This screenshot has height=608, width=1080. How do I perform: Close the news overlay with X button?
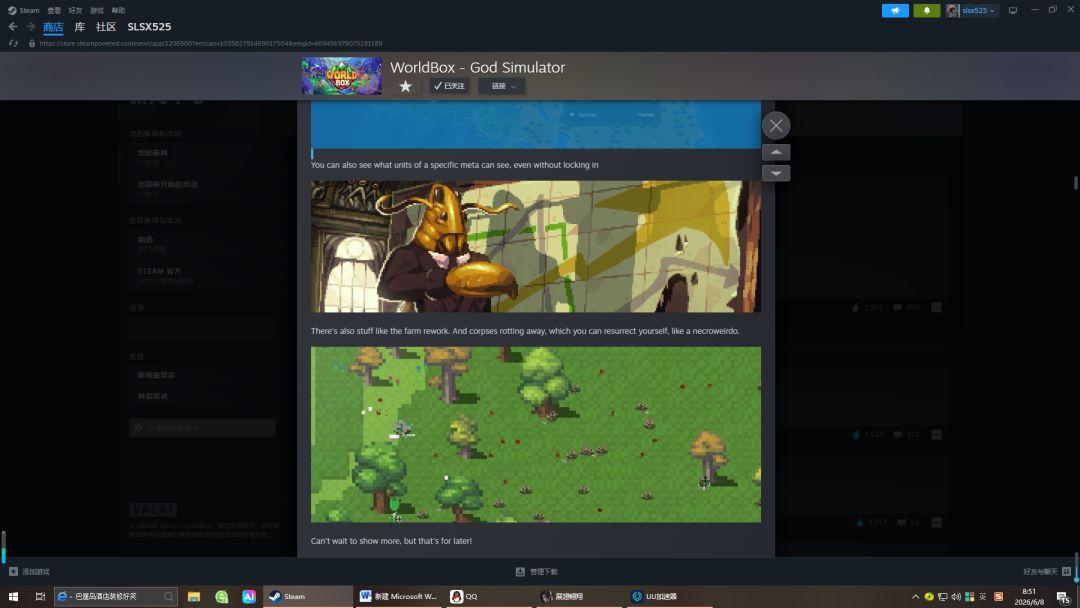point(776,125)
